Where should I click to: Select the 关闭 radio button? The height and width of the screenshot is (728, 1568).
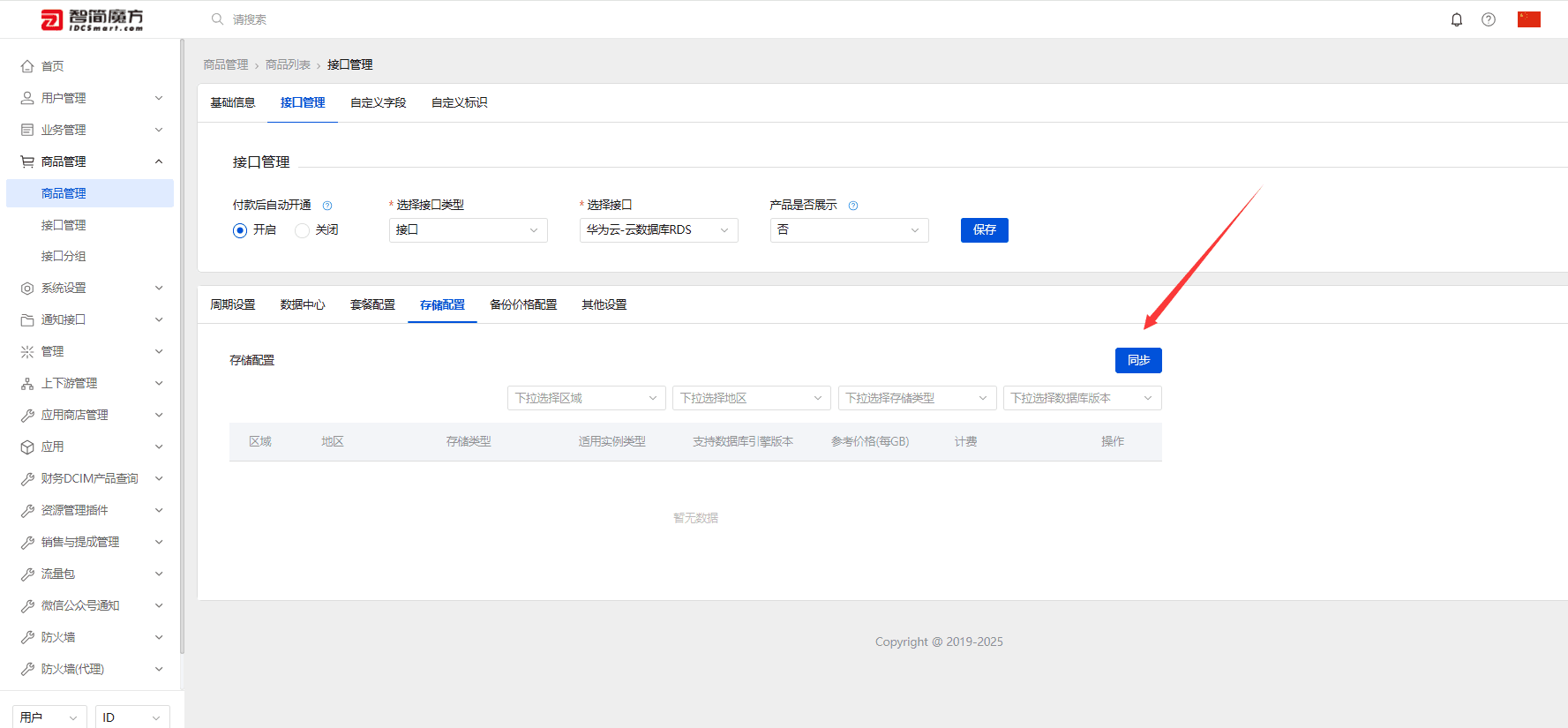coord(302,230)
